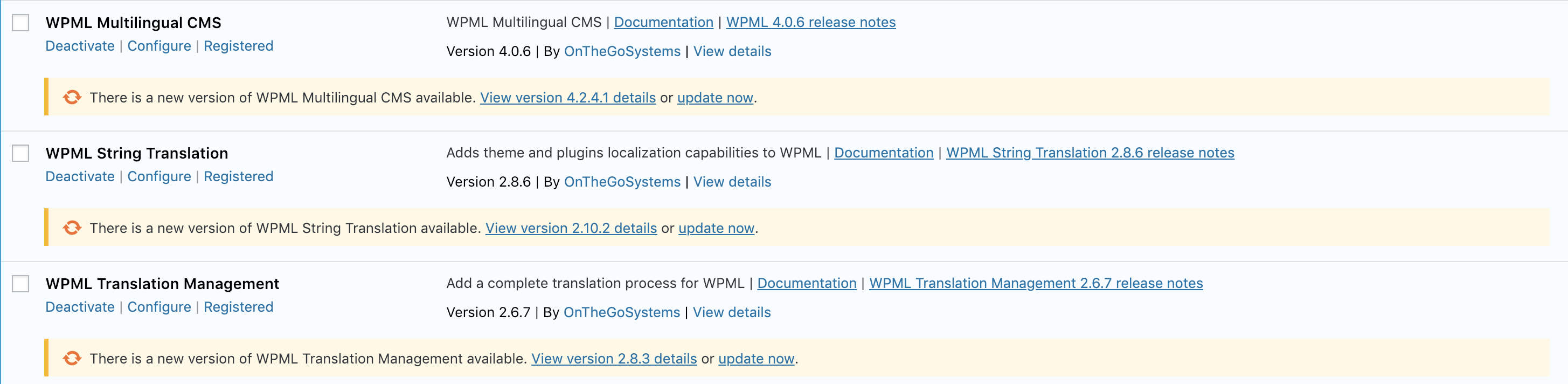This screenshot has width=1568, height=384.
Task: Open OnTheGoSystems author link for Multilingual CMS
Action: point(622,51)
